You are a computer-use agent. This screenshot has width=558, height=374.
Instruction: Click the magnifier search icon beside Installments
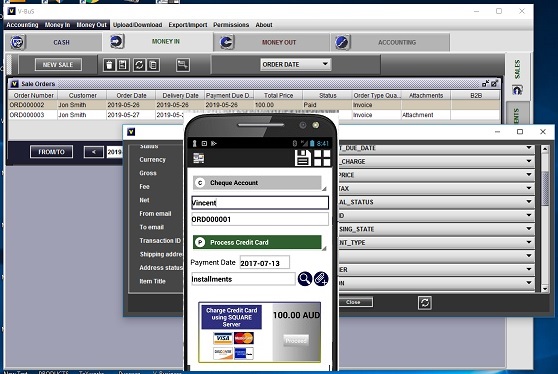click(305, 279)
